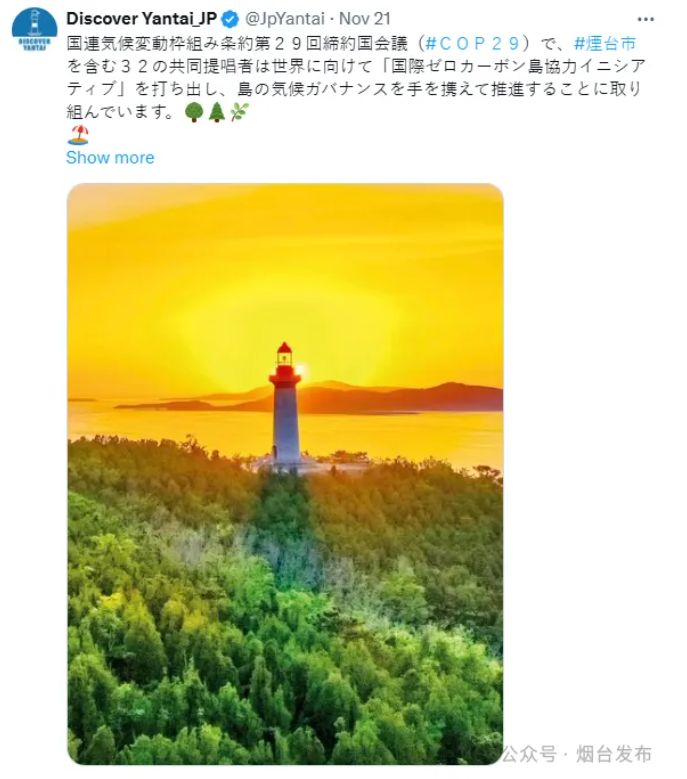The height and width of the screenshot is (779, 687).
Task: Open the Discover Yantai profile avatar
Action: click(x=34, y=29)
